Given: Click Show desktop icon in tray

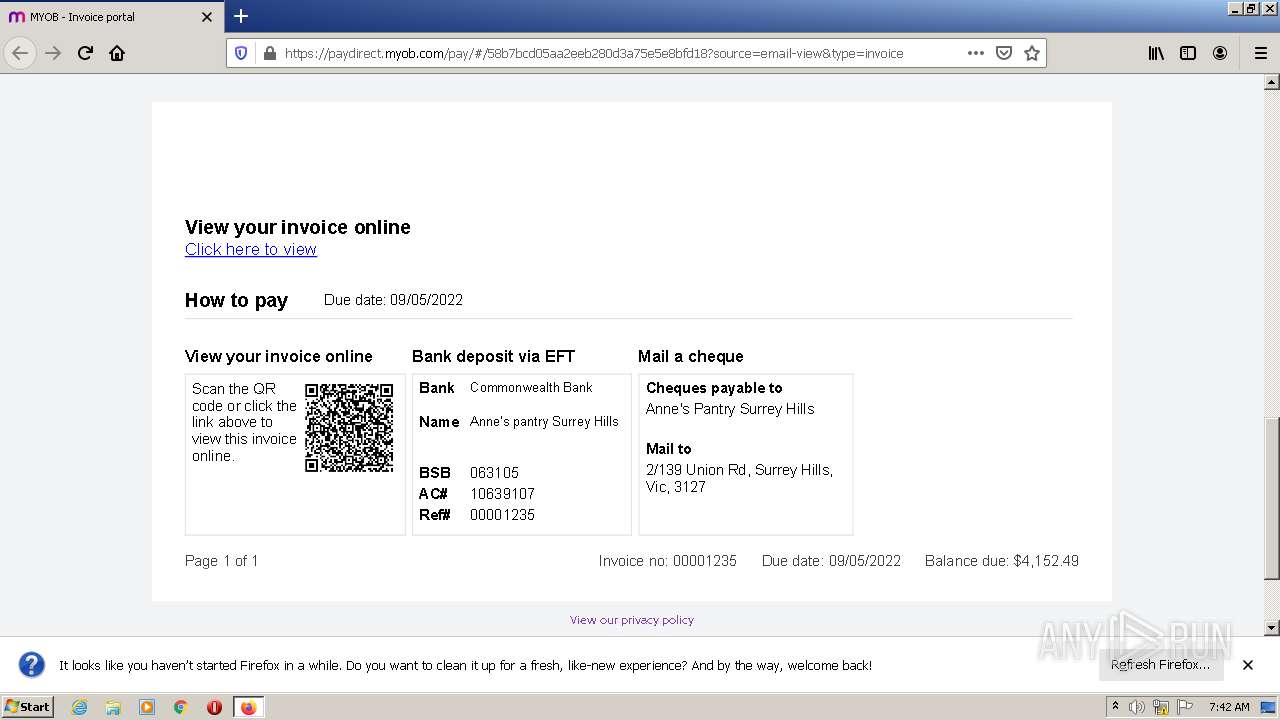Looking at the screenshot, I should [1269, 707].
